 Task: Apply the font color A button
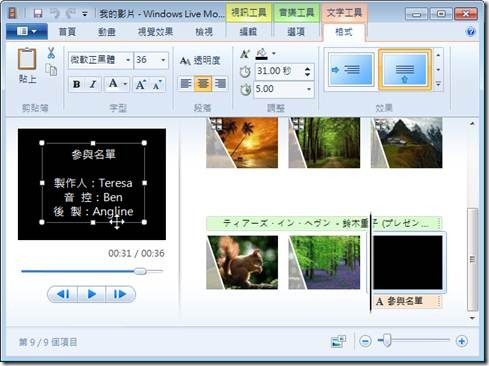pos(113,84)
